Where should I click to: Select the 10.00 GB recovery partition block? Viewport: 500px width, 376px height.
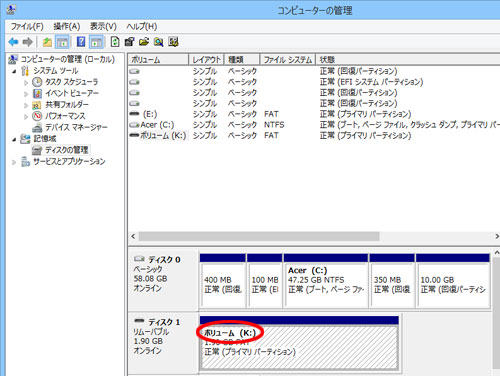pyautogui.click(x=453, y=281)
